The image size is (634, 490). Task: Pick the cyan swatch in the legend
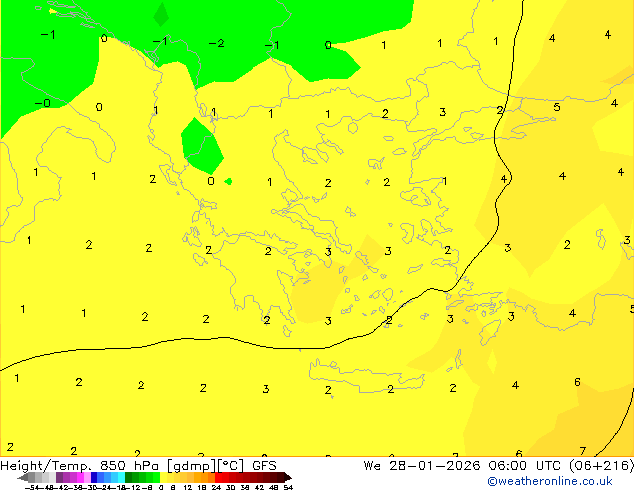click(x=121, y=477)
